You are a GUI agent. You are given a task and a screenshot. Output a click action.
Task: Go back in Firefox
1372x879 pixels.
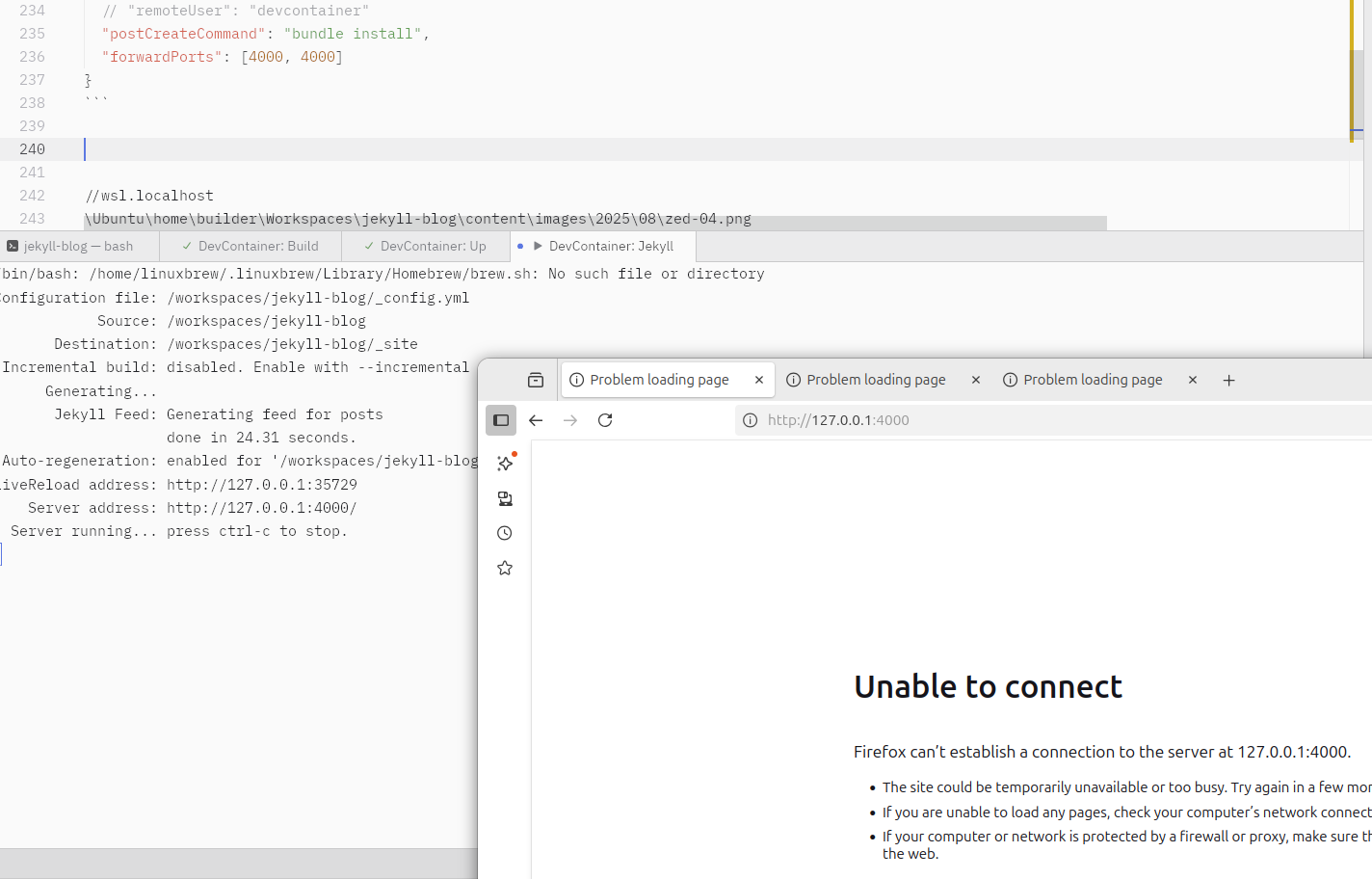tap(536, 420)
